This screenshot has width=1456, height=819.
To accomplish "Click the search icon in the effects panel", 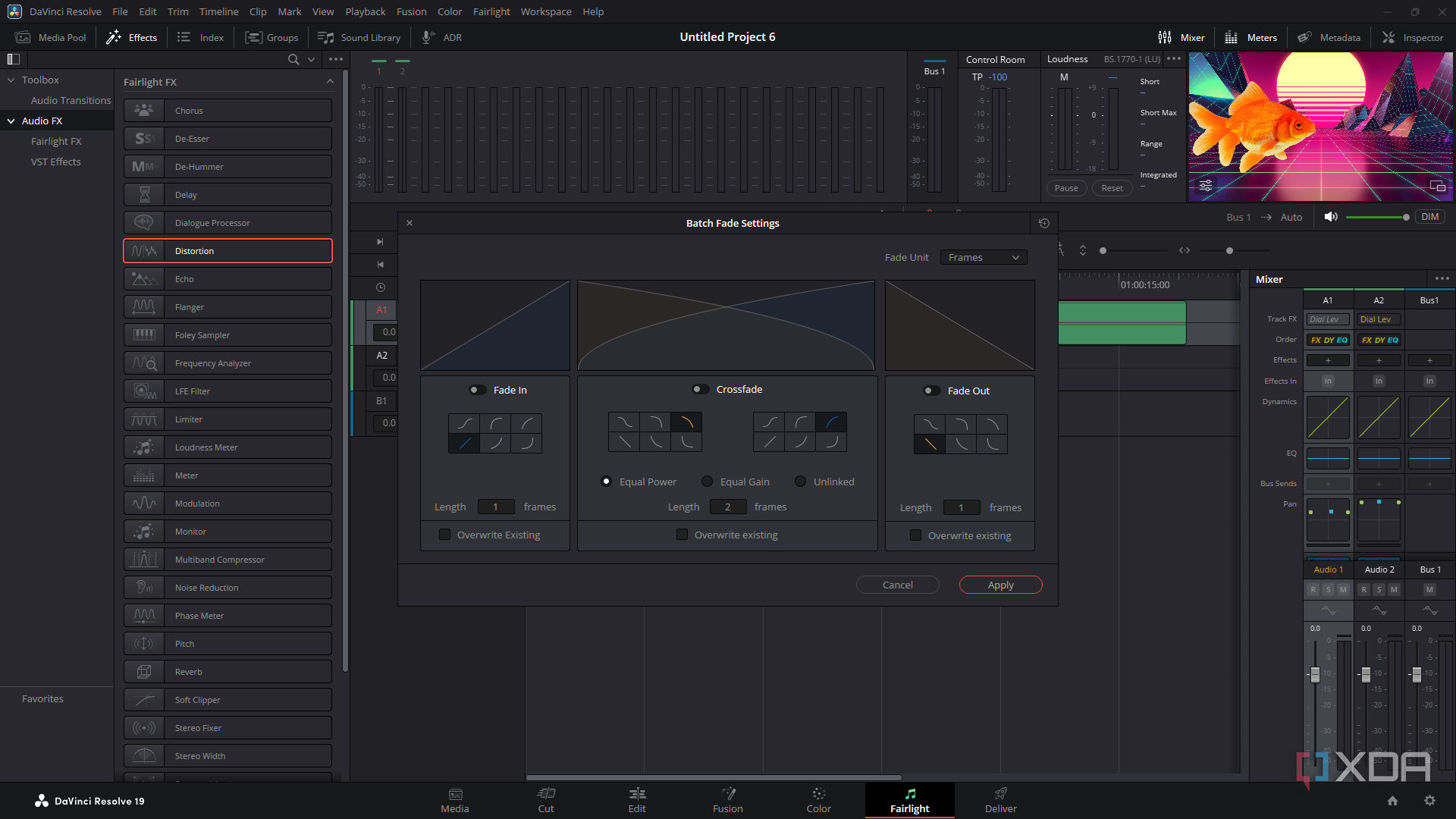I will tap(293, 59).
